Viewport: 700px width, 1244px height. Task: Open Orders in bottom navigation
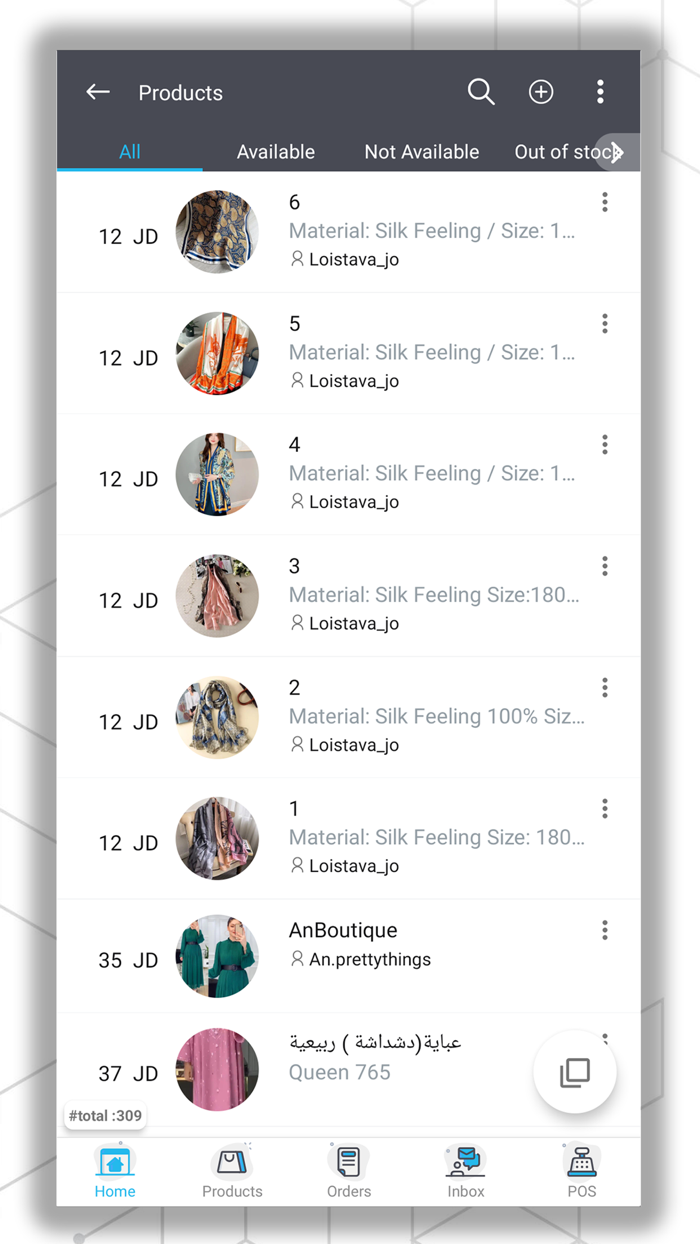pos(348,1172)
